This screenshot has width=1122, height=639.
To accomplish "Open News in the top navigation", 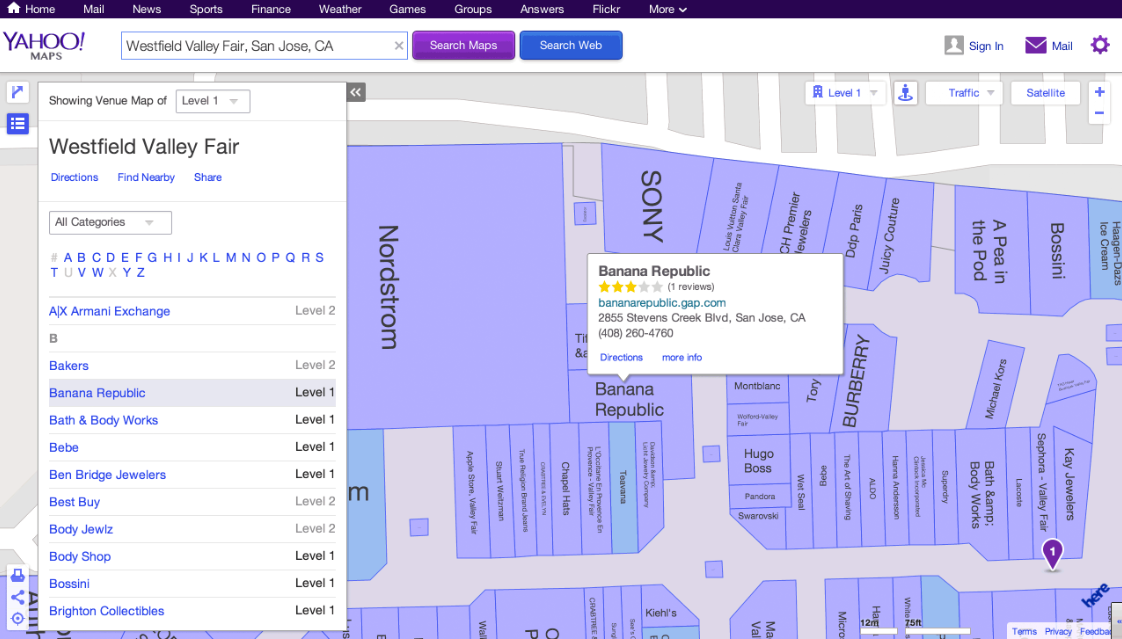I will [x=147, y=9].
